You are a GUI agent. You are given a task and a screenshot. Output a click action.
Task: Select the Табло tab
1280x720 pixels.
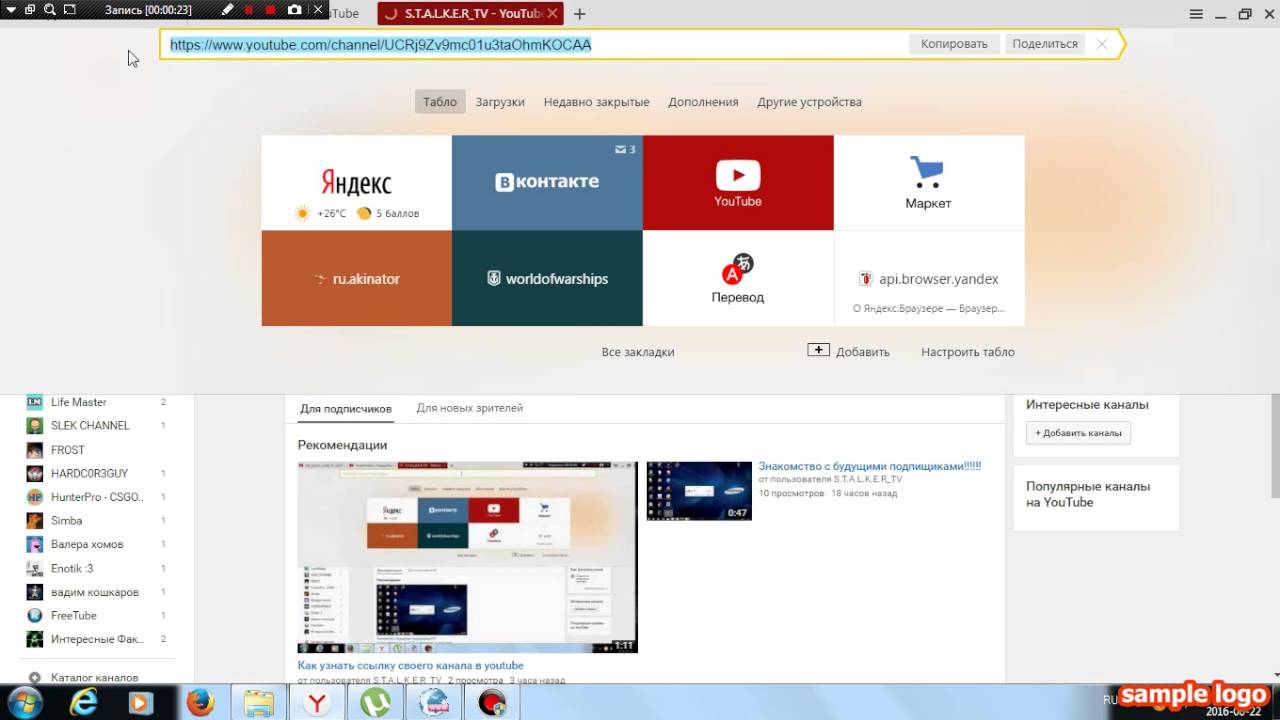[440, 102]
